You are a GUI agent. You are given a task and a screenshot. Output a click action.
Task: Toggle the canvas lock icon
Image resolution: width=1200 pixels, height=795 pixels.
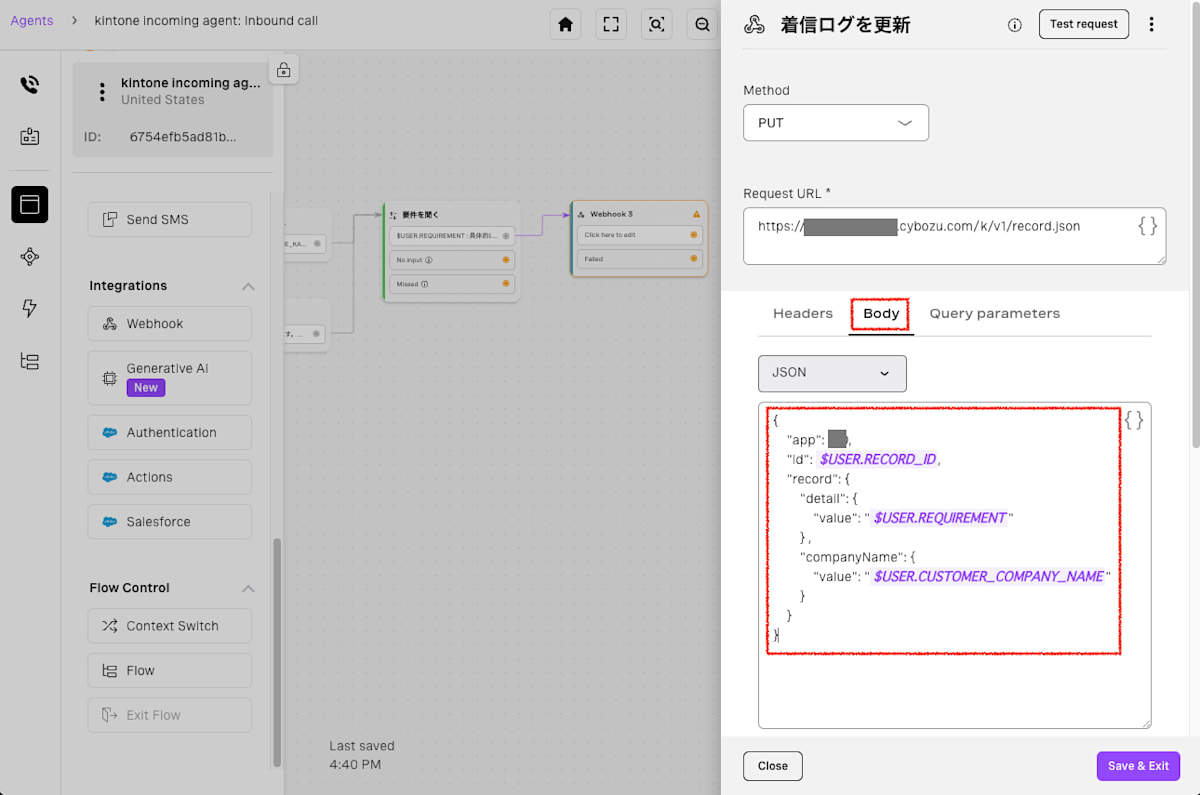click(x=284, y=70)
